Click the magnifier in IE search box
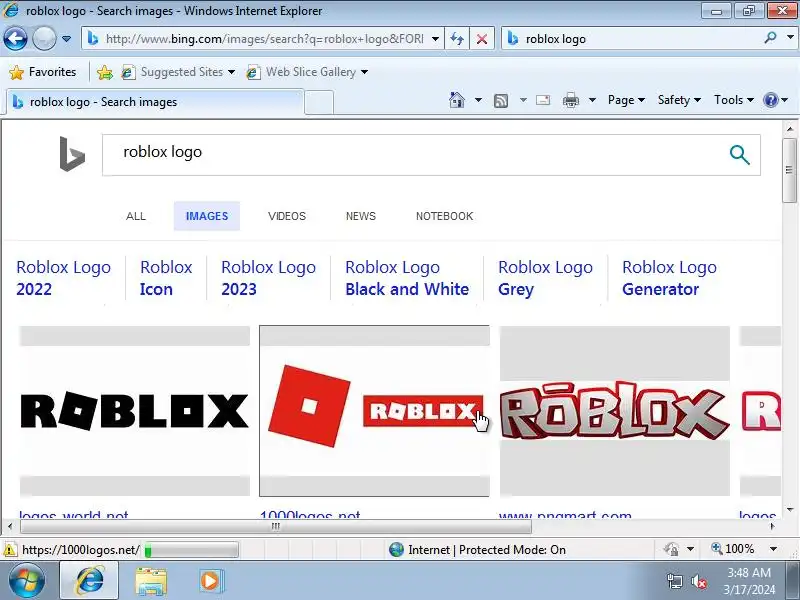 pyautogui.click(x=770, y=38)
